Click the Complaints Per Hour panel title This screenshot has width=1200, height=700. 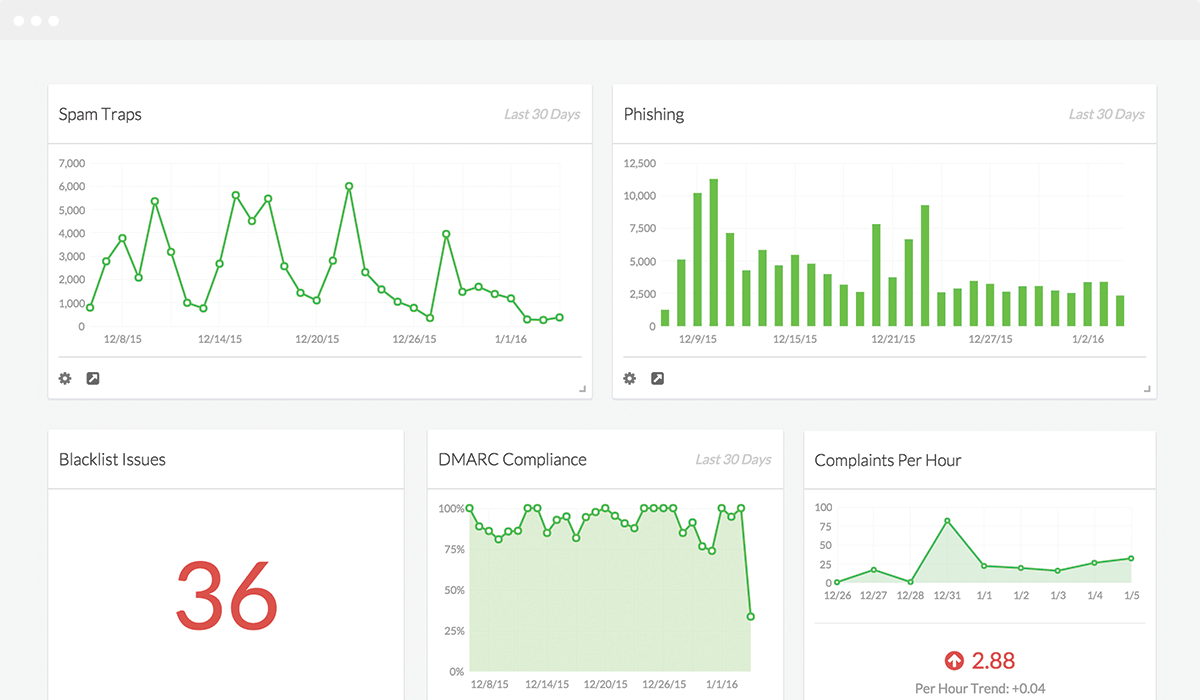[888, 461]
